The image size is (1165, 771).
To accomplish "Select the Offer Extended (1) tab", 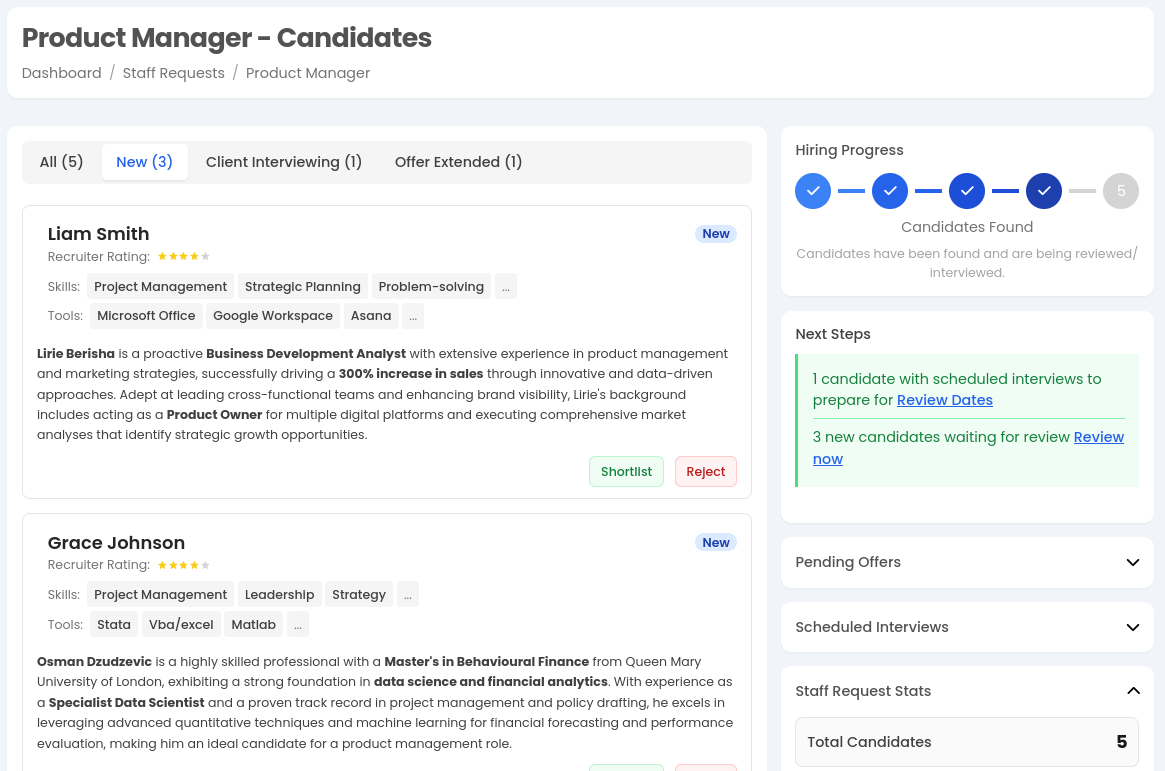I will 459,162.
